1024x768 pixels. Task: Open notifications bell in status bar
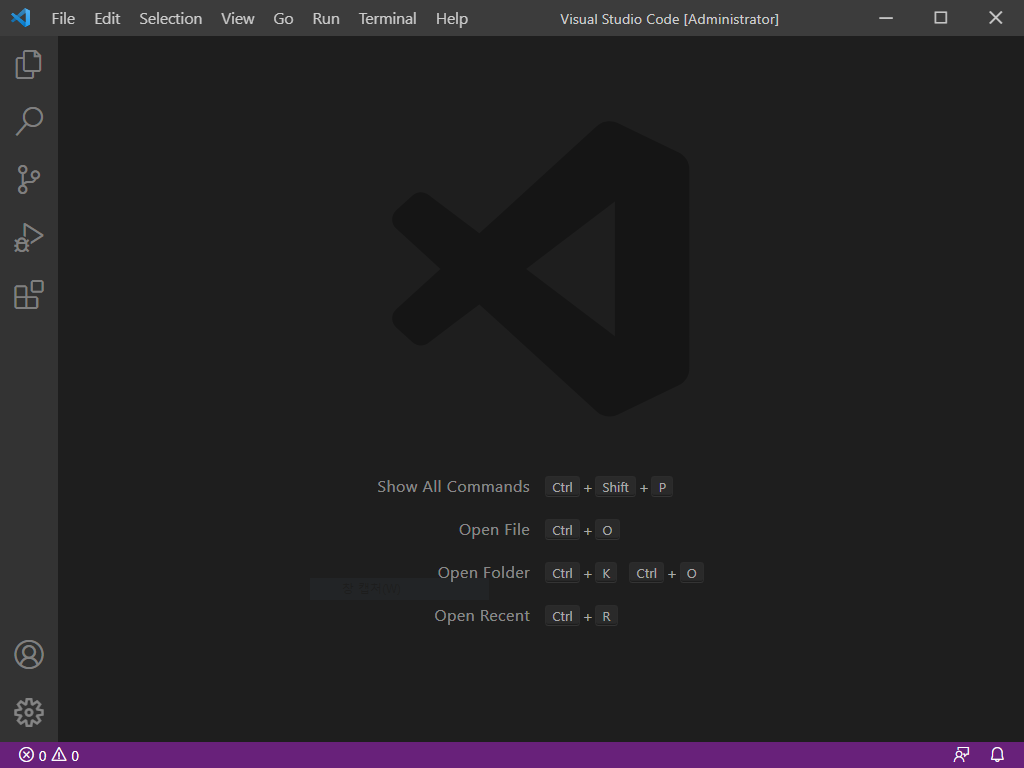click(x=997, y=755)
